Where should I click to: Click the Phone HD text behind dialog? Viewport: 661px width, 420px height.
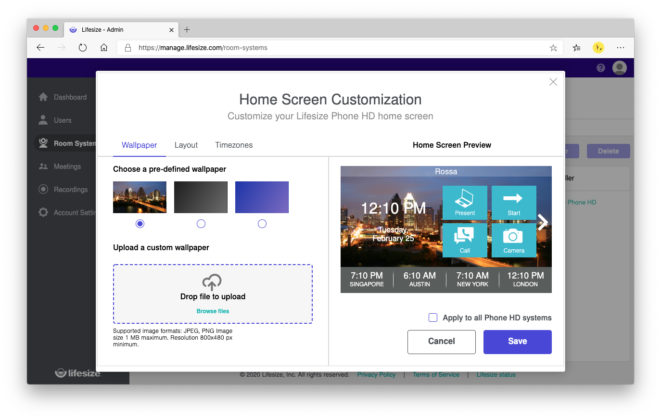[x=582, y=202]
